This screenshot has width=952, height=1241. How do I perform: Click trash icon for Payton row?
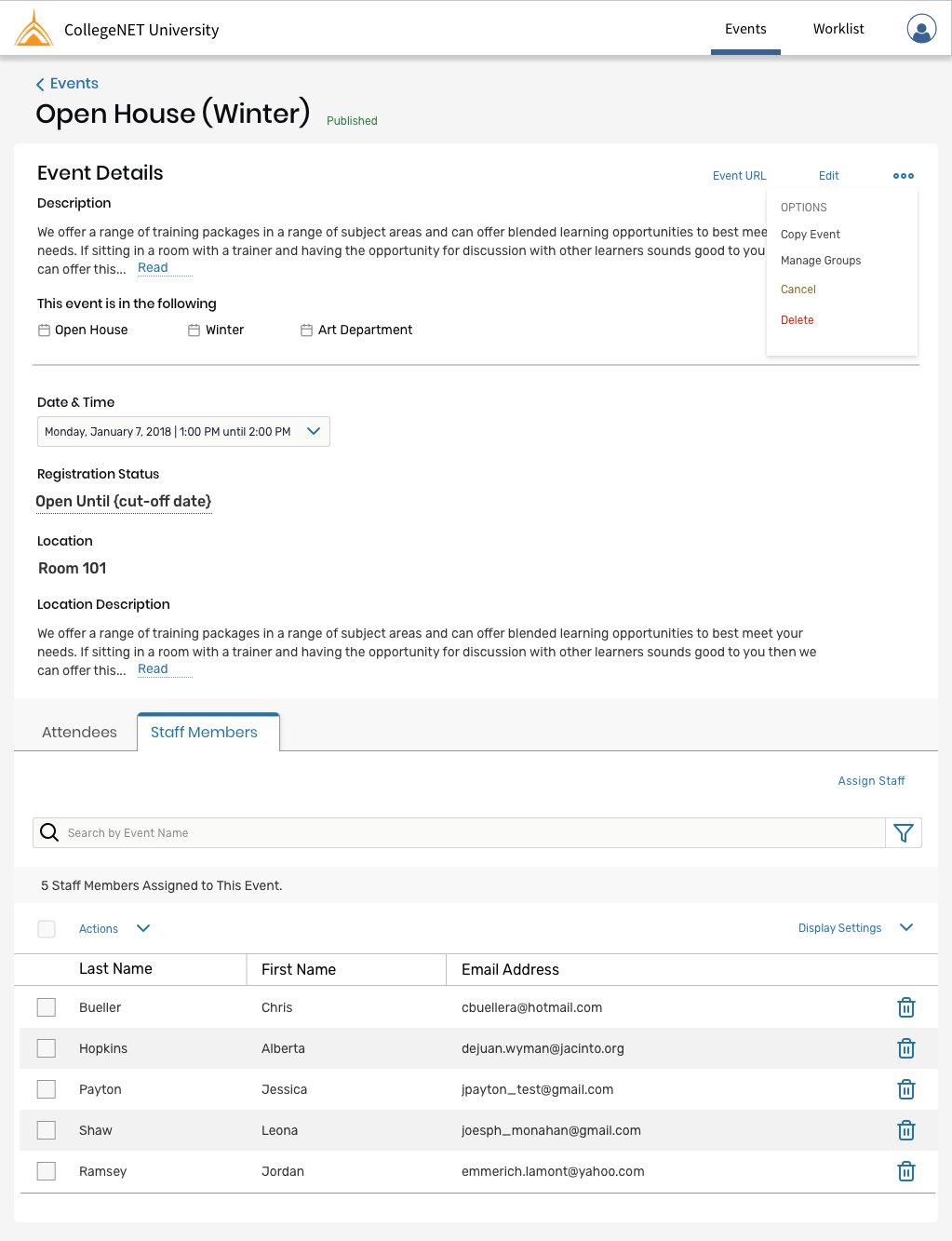pos(906,1089)
